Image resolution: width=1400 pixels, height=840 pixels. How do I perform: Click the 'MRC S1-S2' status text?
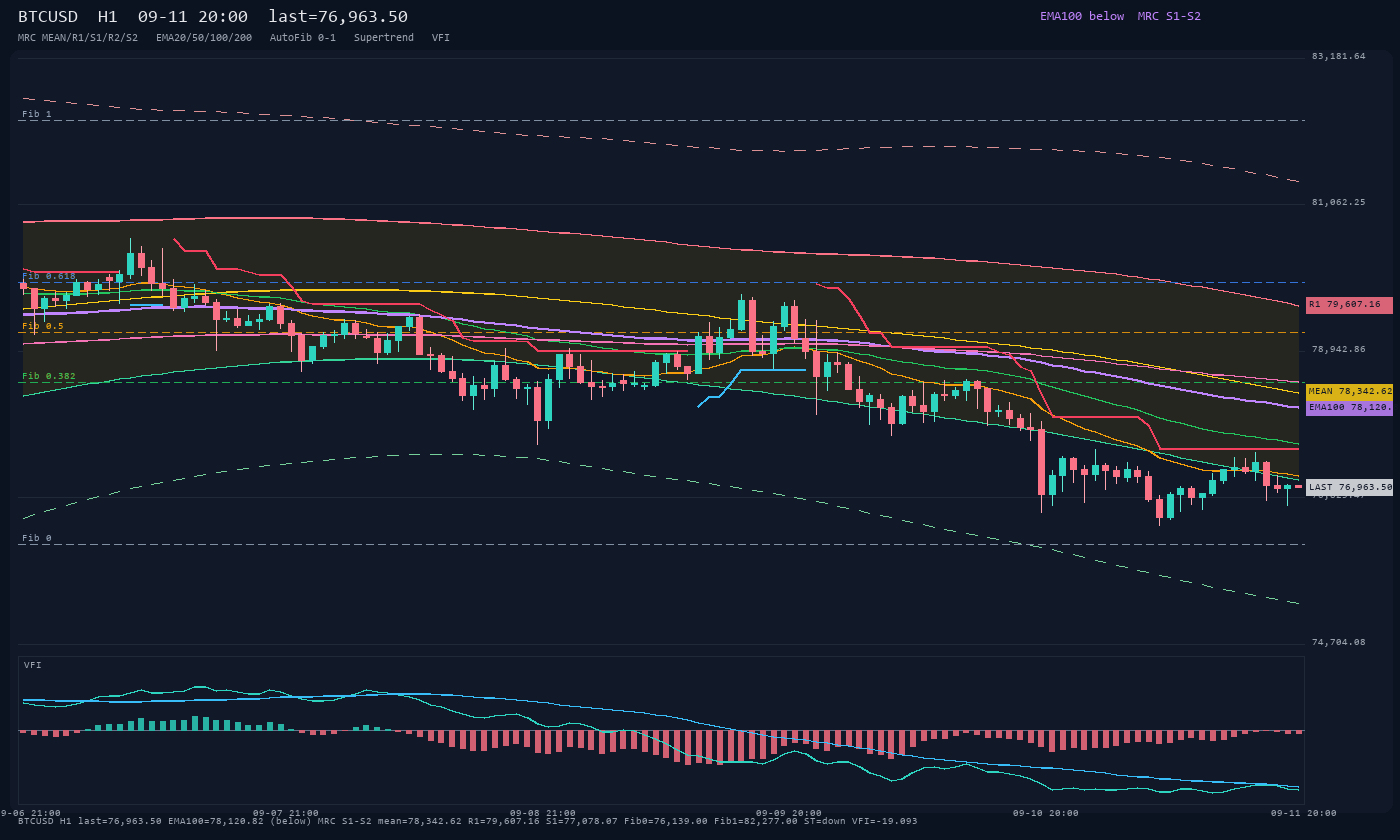click(1169, 16)
